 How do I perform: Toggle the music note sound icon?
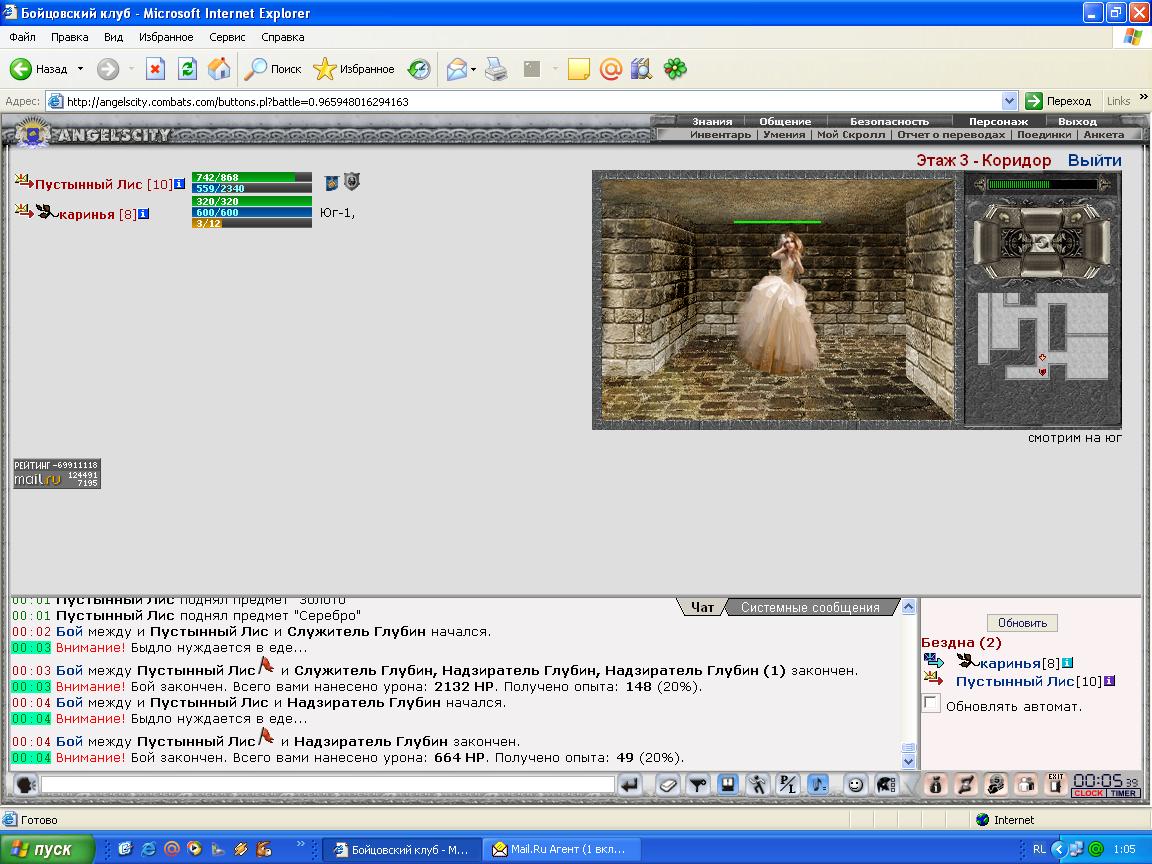click(x=818, y=785)
